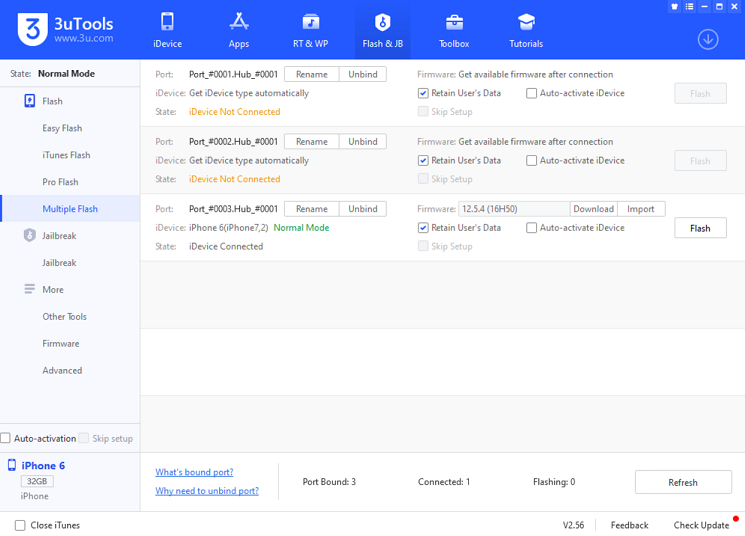Screen dimensions: 745x536
Task: Click Flash button for Port_#0001
Action: tap(700, 94)
